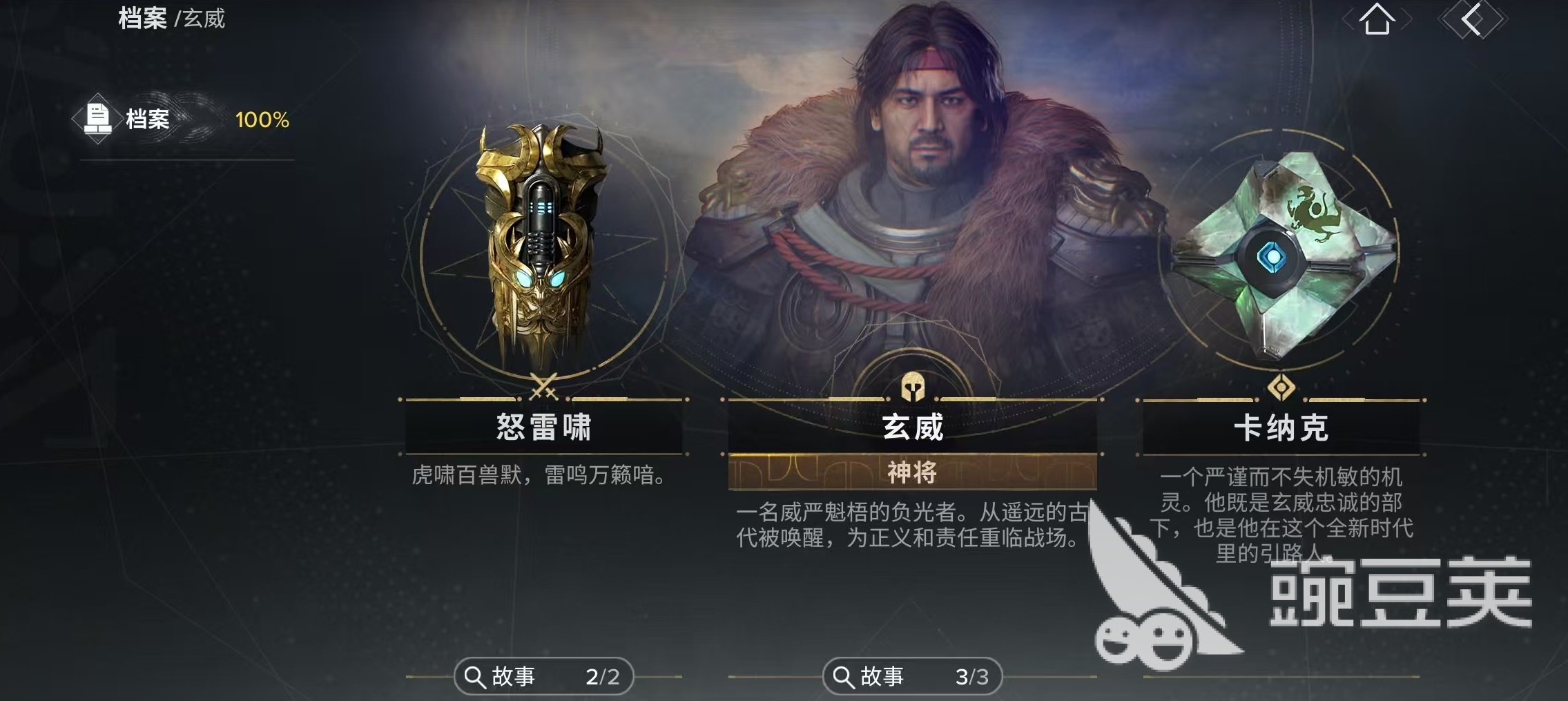The height and width of the screenshot is (701, 1568).
Task: Tap the back arrow icon
Action: [1471, 19]
